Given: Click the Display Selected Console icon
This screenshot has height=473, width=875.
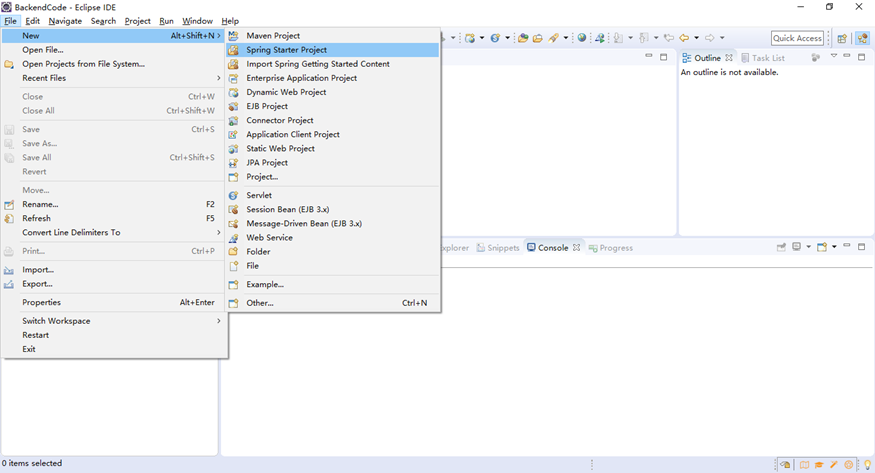Looking at the screenshot, I should coord(797,247).
